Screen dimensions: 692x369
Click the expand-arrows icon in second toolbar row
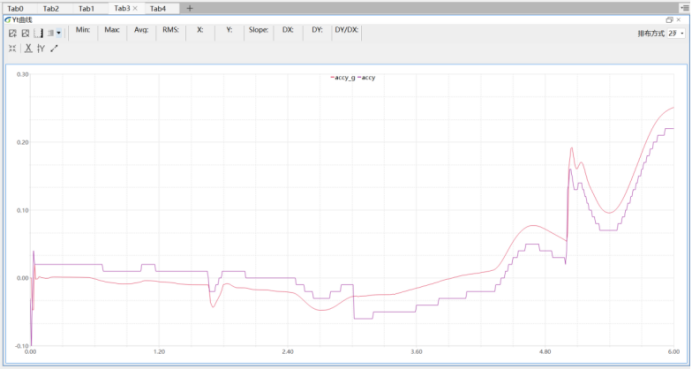click(12, 49)
